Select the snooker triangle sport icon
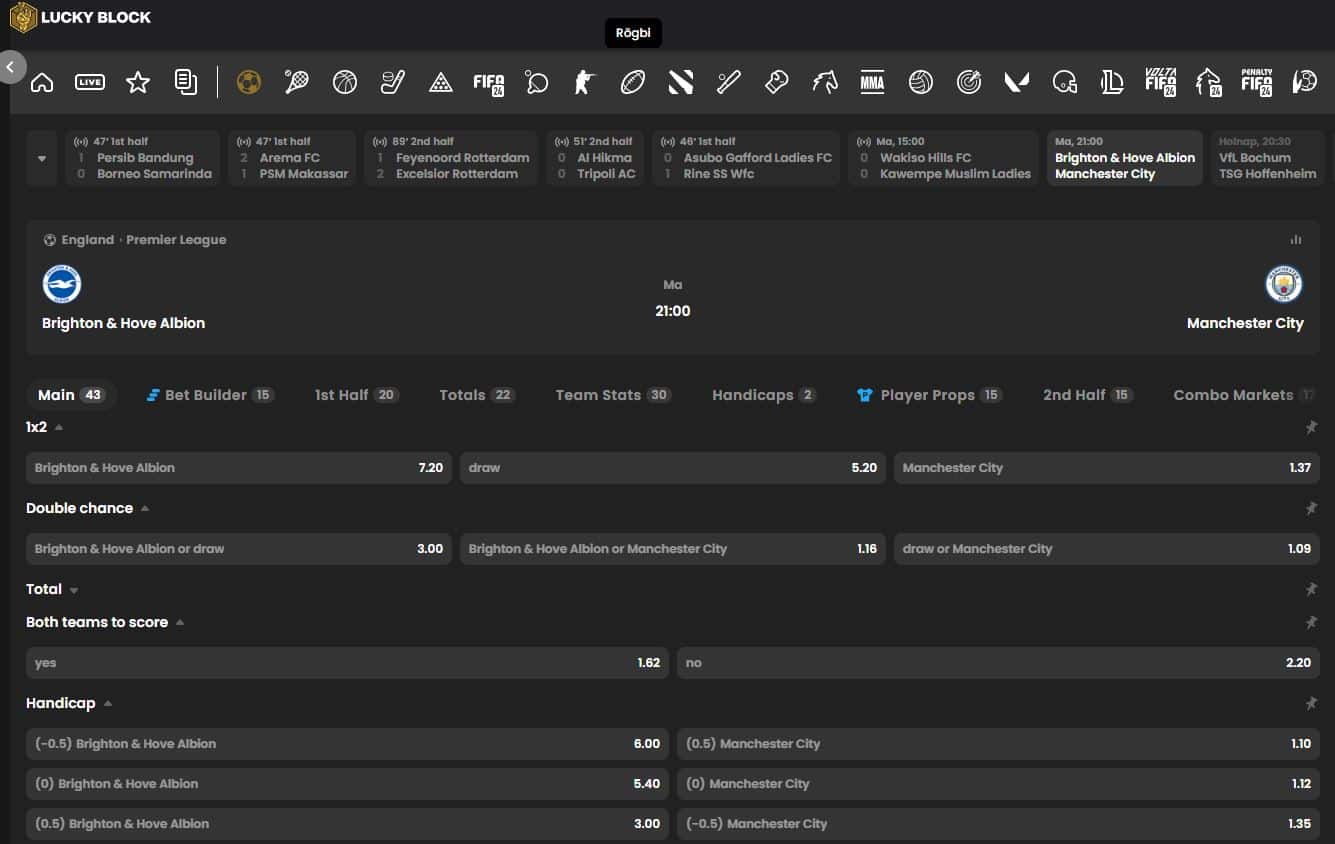 point(441,82)
